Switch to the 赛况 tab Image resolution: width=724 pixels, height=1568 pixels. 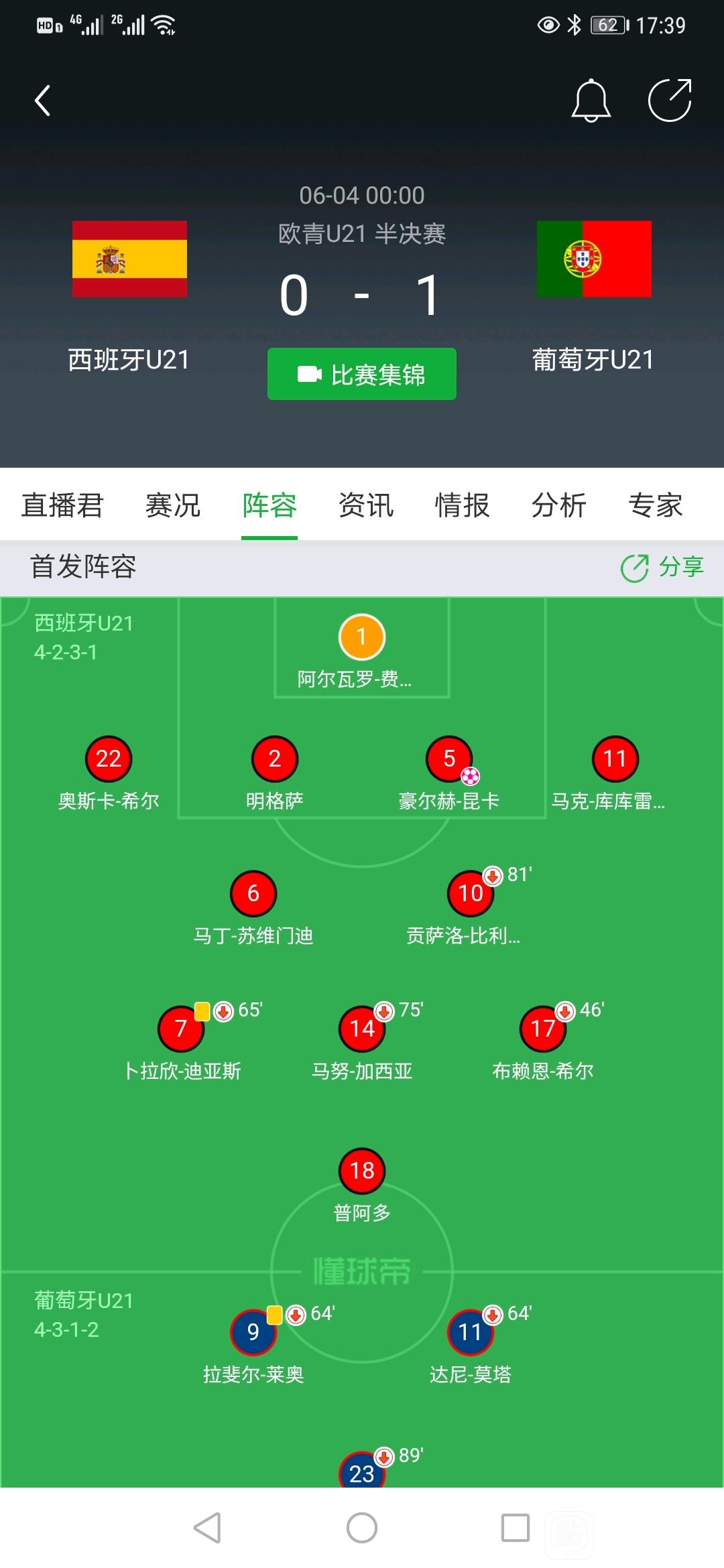[x=173, y=505]
